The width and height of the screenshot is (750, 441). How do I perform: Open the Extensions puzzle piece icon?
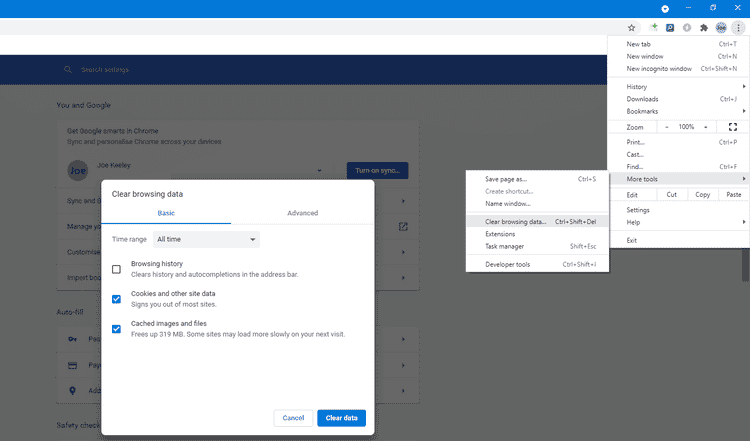[704, 28]
